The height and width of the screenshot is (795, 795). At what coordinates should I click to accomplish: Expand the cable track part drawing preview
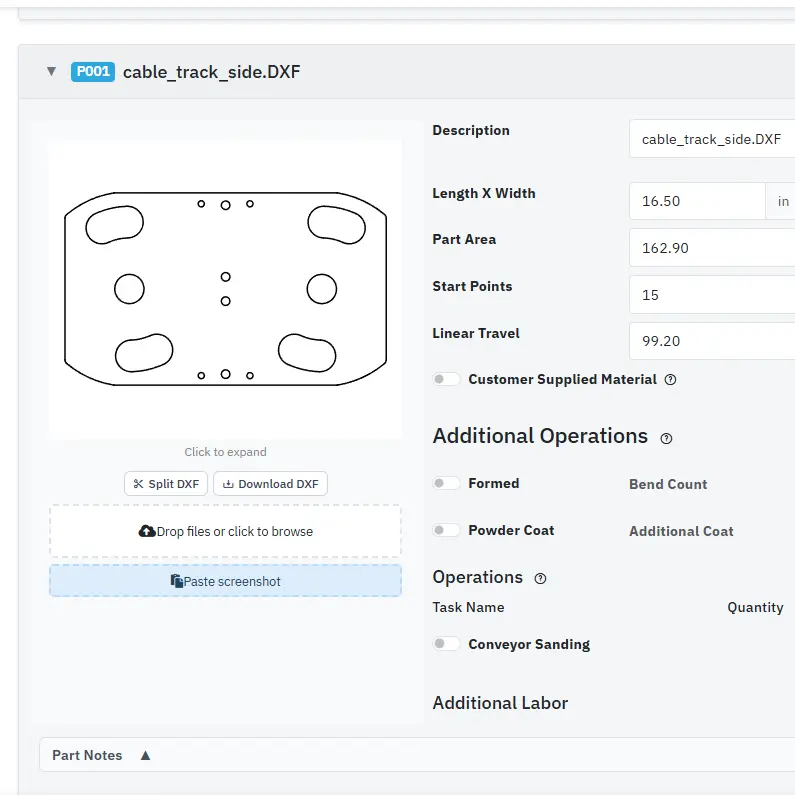(x=225, y=289)
